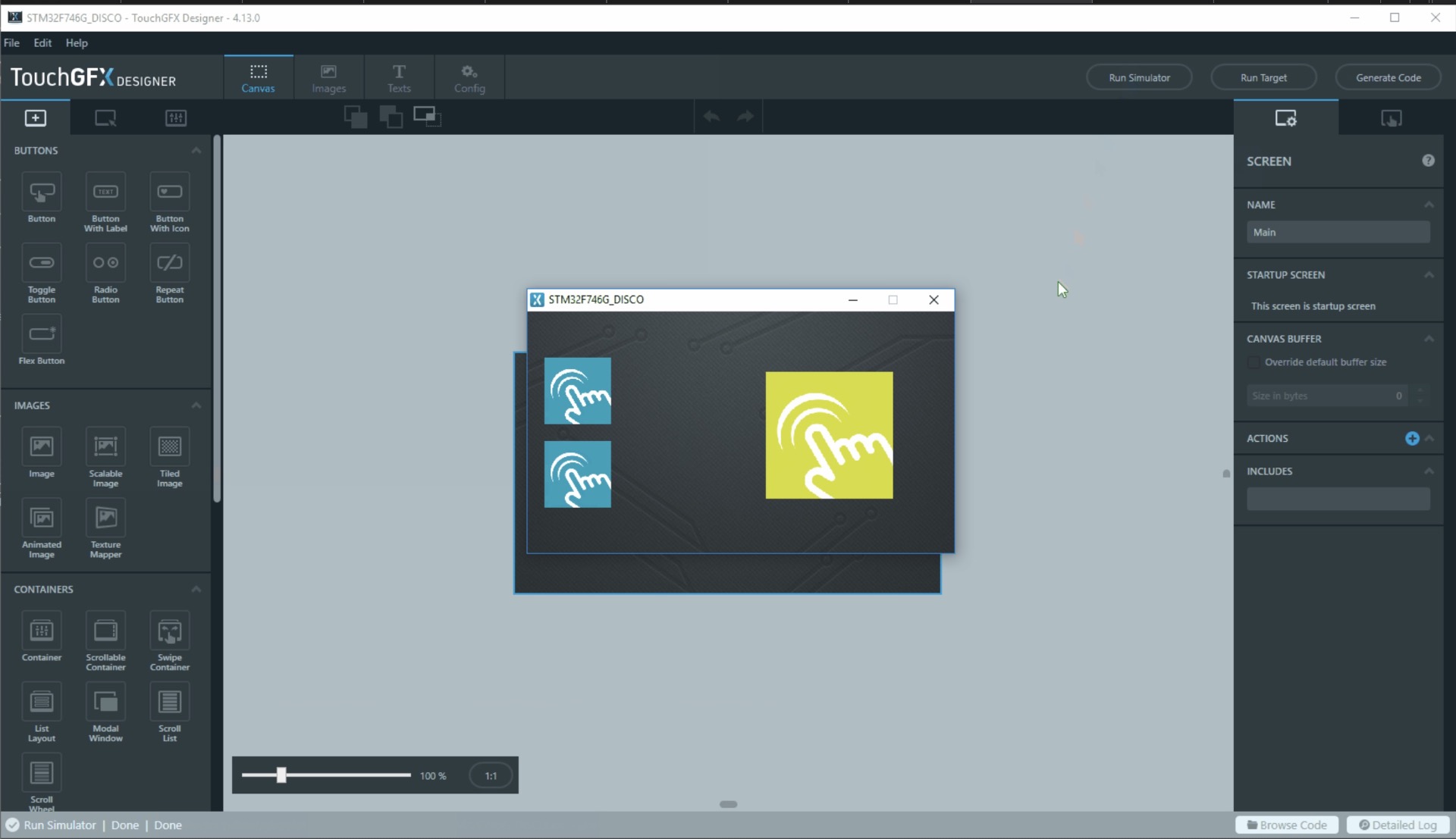Select the Scalable Image widget

pos(105,447)
